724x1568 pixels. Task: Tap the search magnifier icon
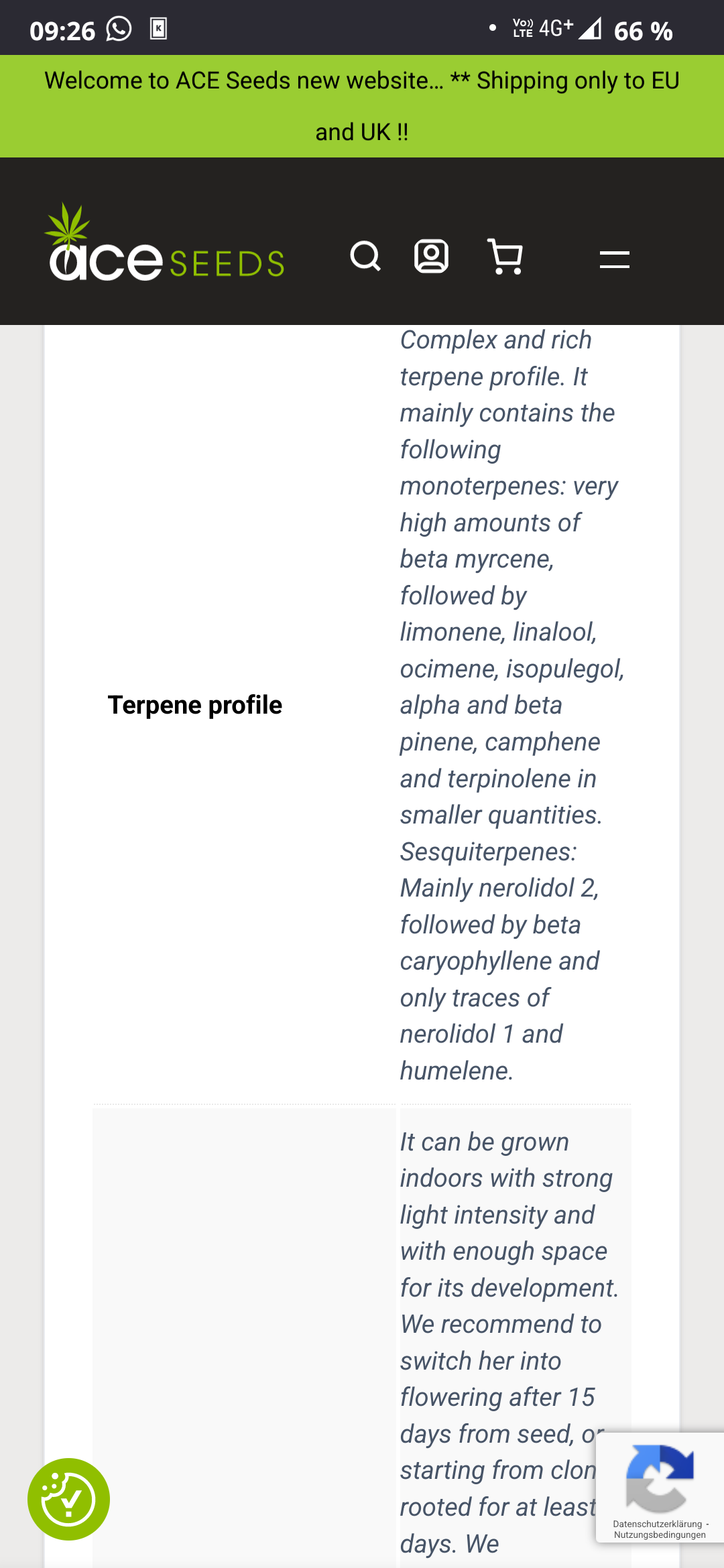click(x=365, y=257)
